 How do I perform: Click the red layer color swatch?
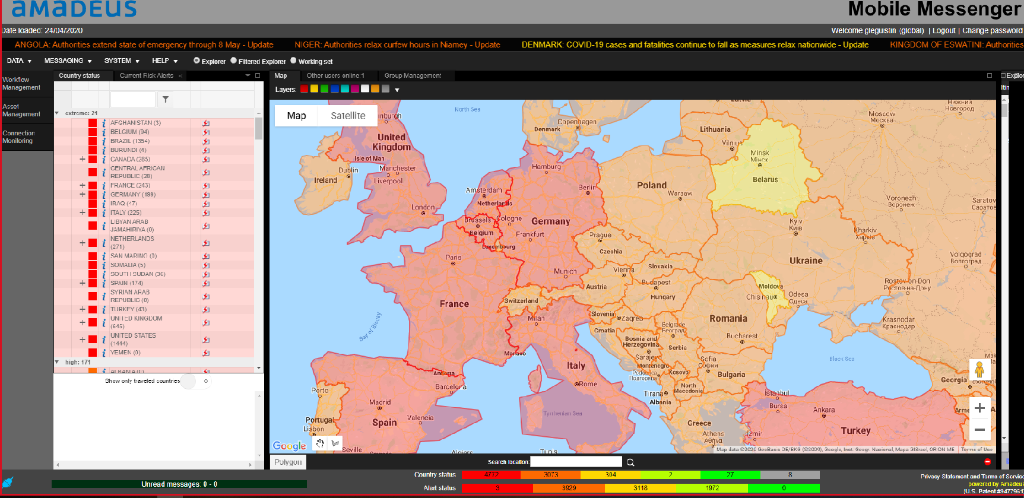point(304,90)
